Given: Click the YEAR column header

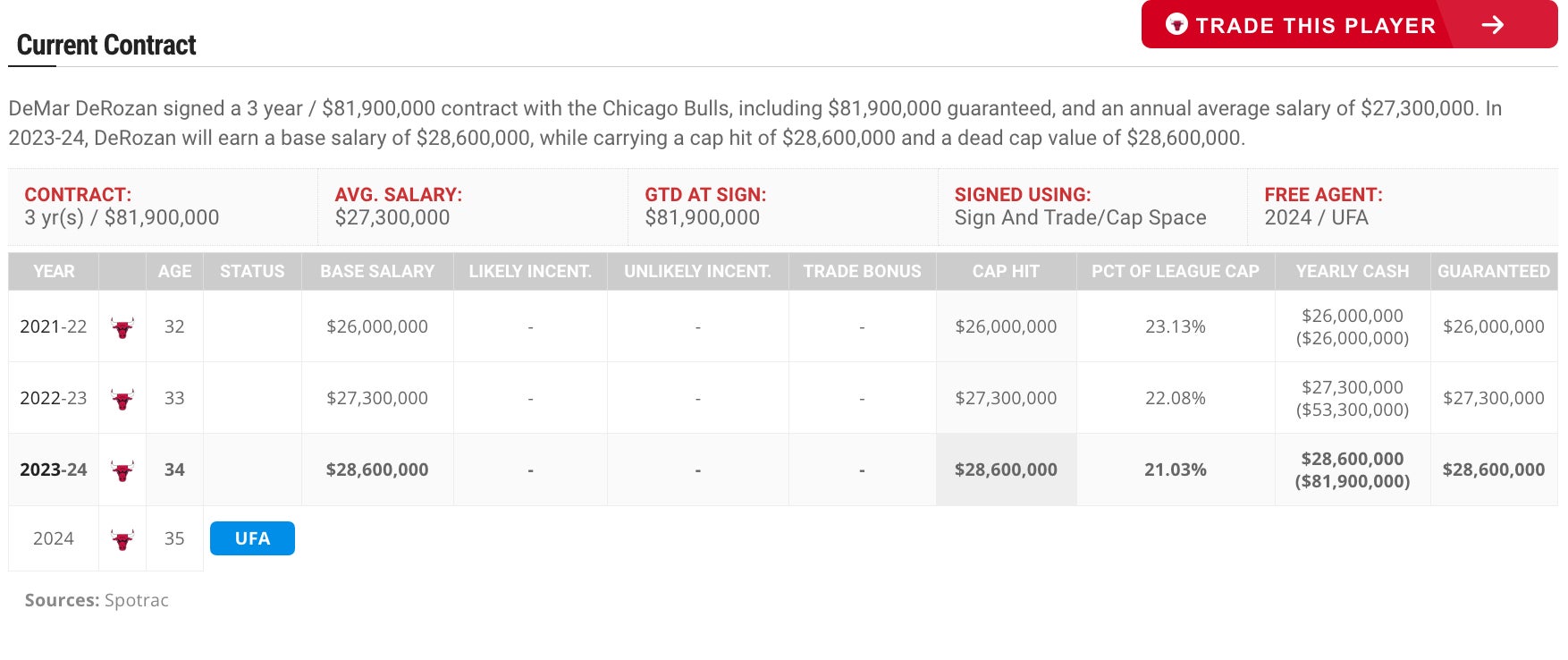Looking at the screenshot, I should 54,272.
